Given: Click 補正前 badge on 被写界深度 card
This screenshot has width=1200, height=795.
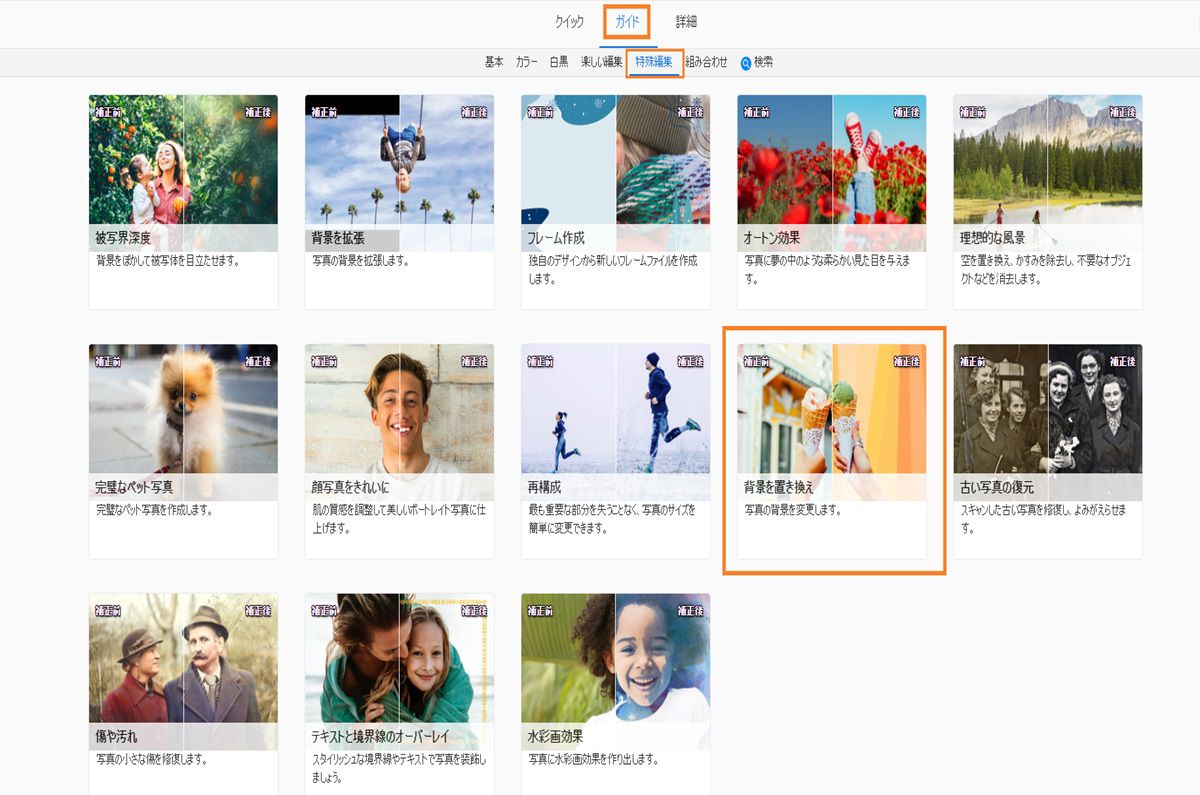Looking at the screenshot, I should coord(108,112).
